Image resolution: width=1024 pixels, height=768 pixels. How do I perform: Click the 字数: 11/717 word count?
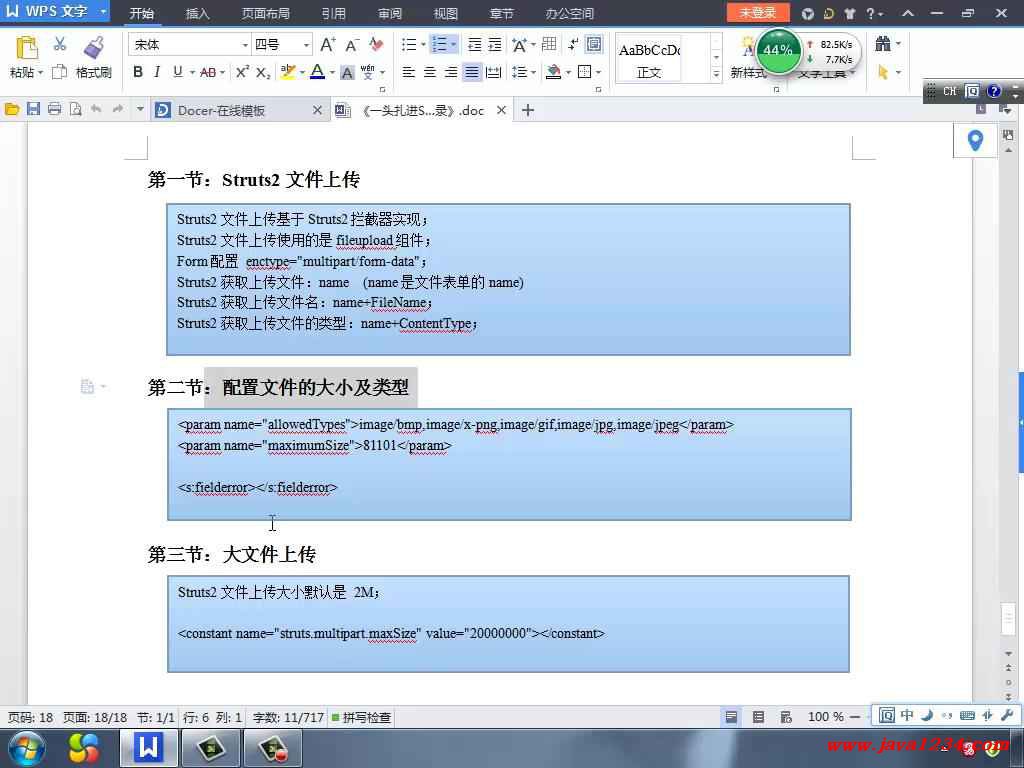(x=288, y=717)
